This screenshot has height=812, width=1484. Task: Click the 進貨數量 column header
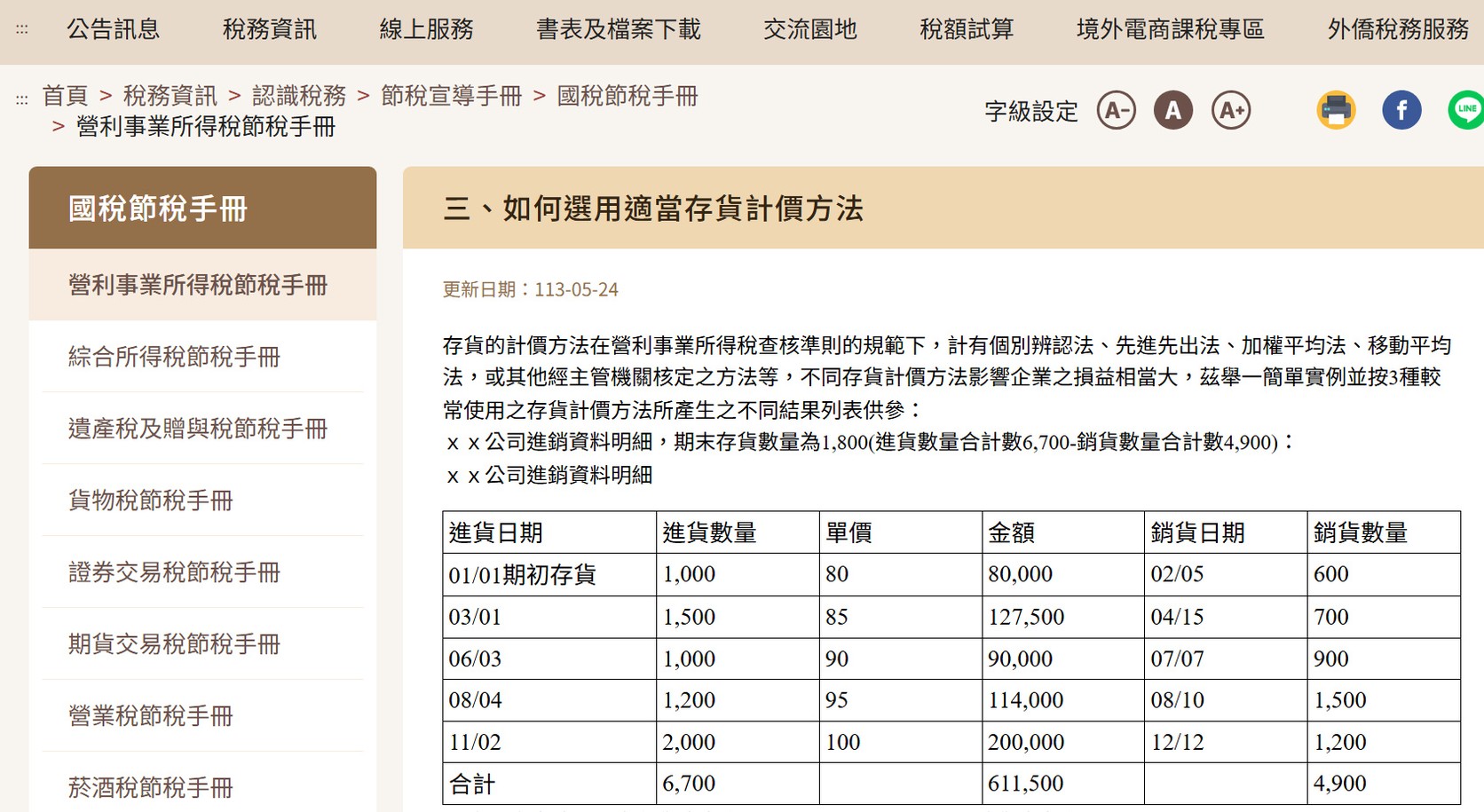point(738,532)
